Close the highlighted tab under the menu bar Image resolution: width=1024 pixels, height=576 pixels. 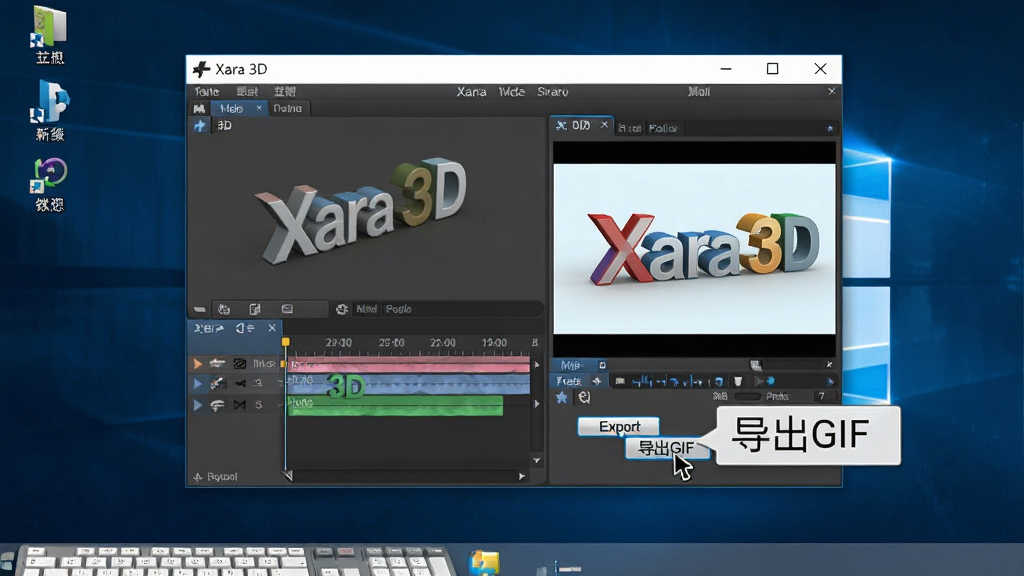[x=259, y=108]
